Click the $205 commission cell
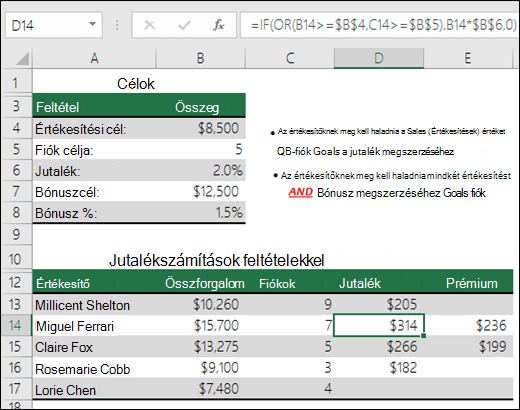 [379, 304]
